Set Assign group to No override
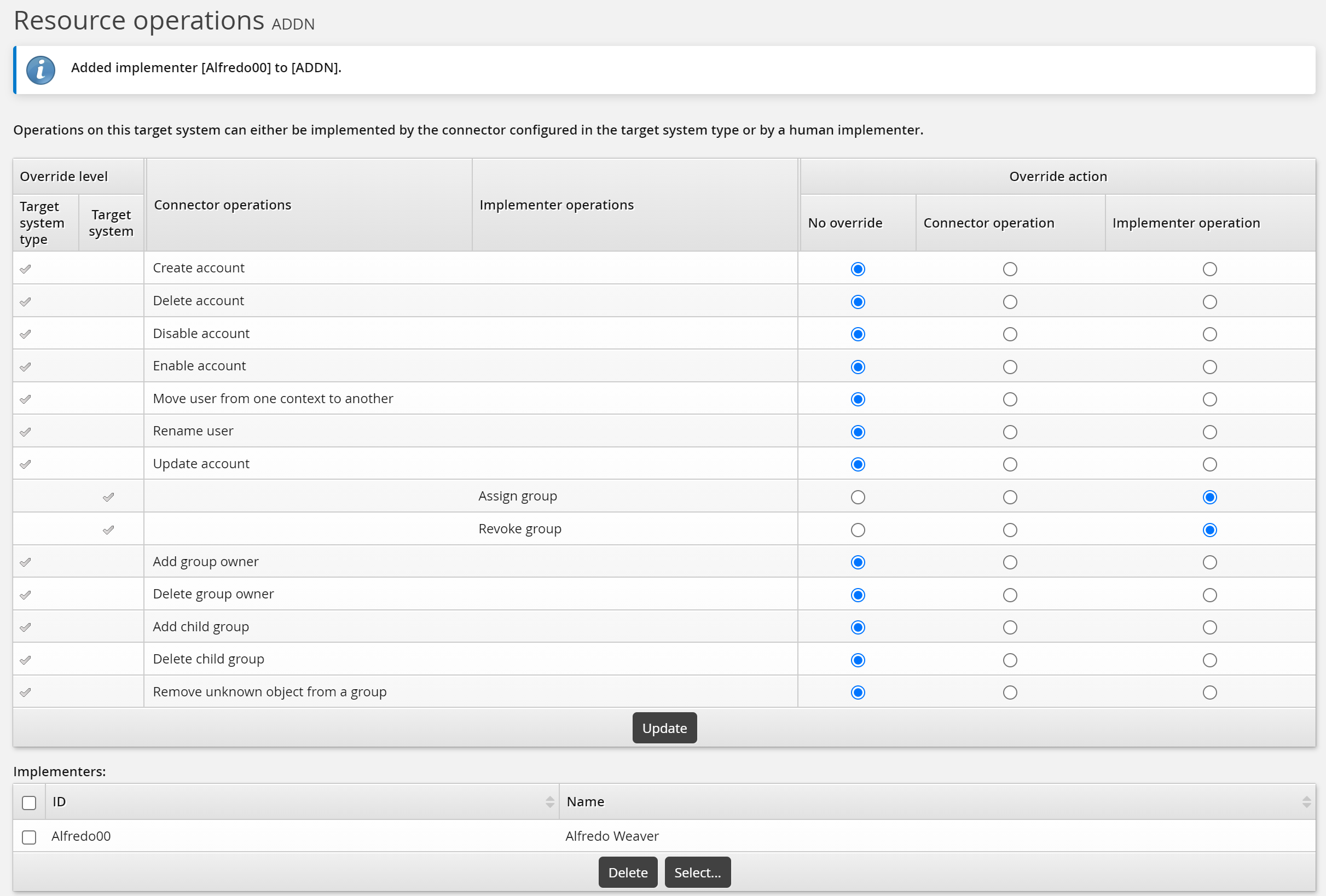The height and width of the screenshot is (896, 1326). click(858, 497)
